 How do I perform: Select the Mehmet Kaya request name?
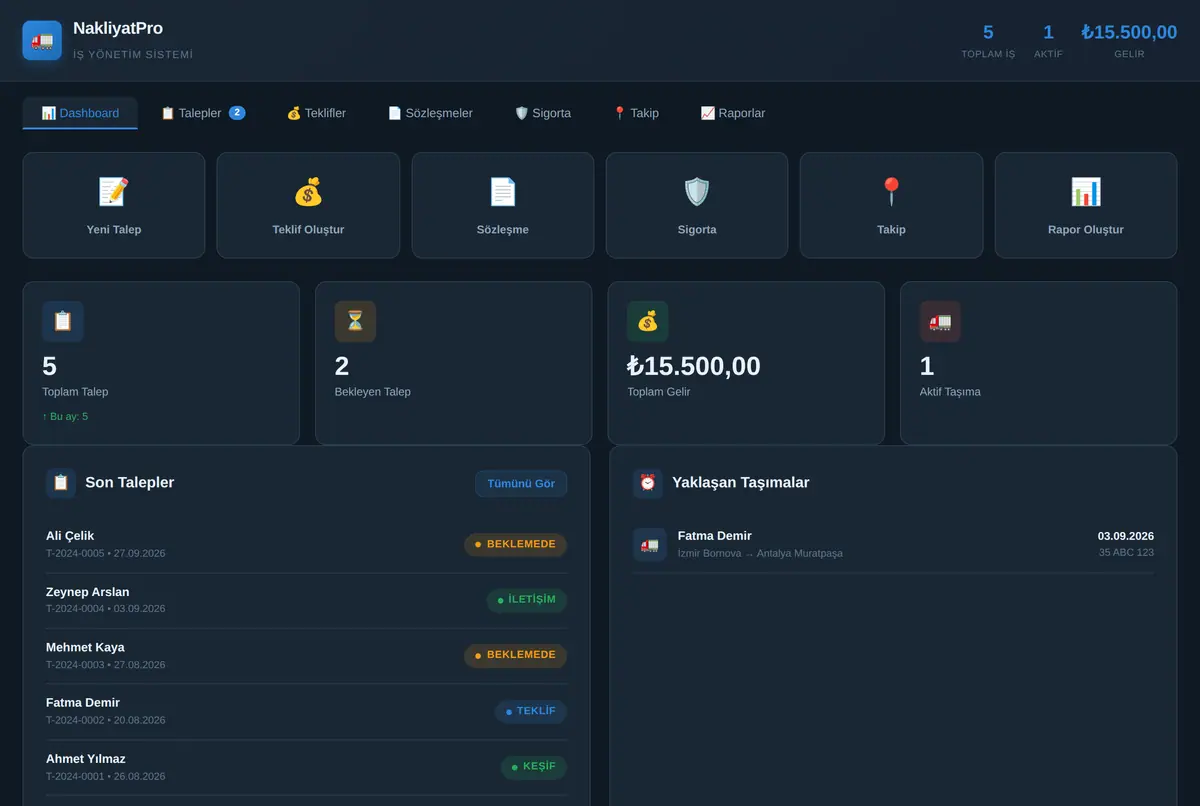coord(85,647)
